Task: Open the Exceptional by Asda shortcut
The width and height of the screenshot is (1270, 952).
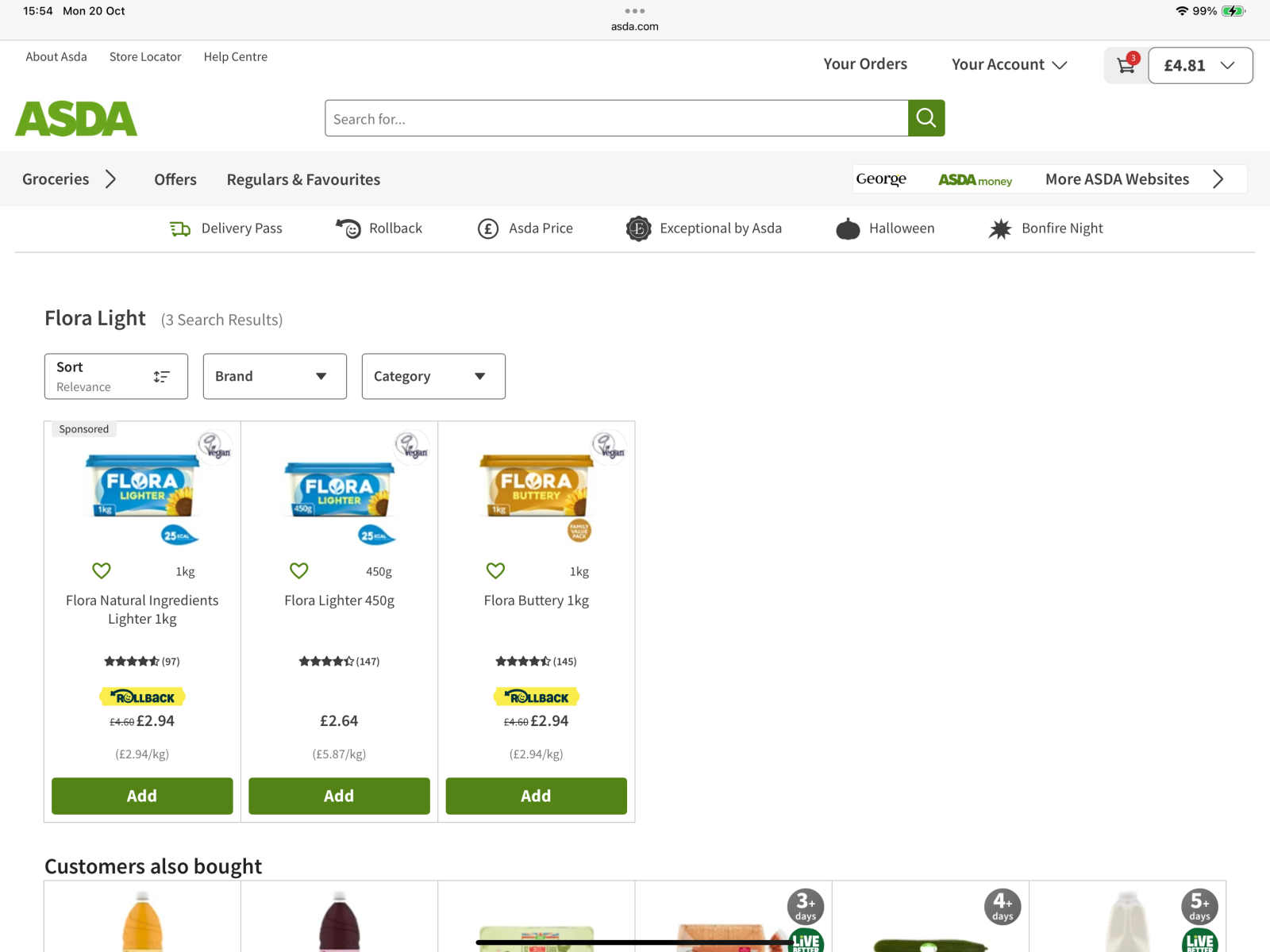Action: [x=704, y=228]
